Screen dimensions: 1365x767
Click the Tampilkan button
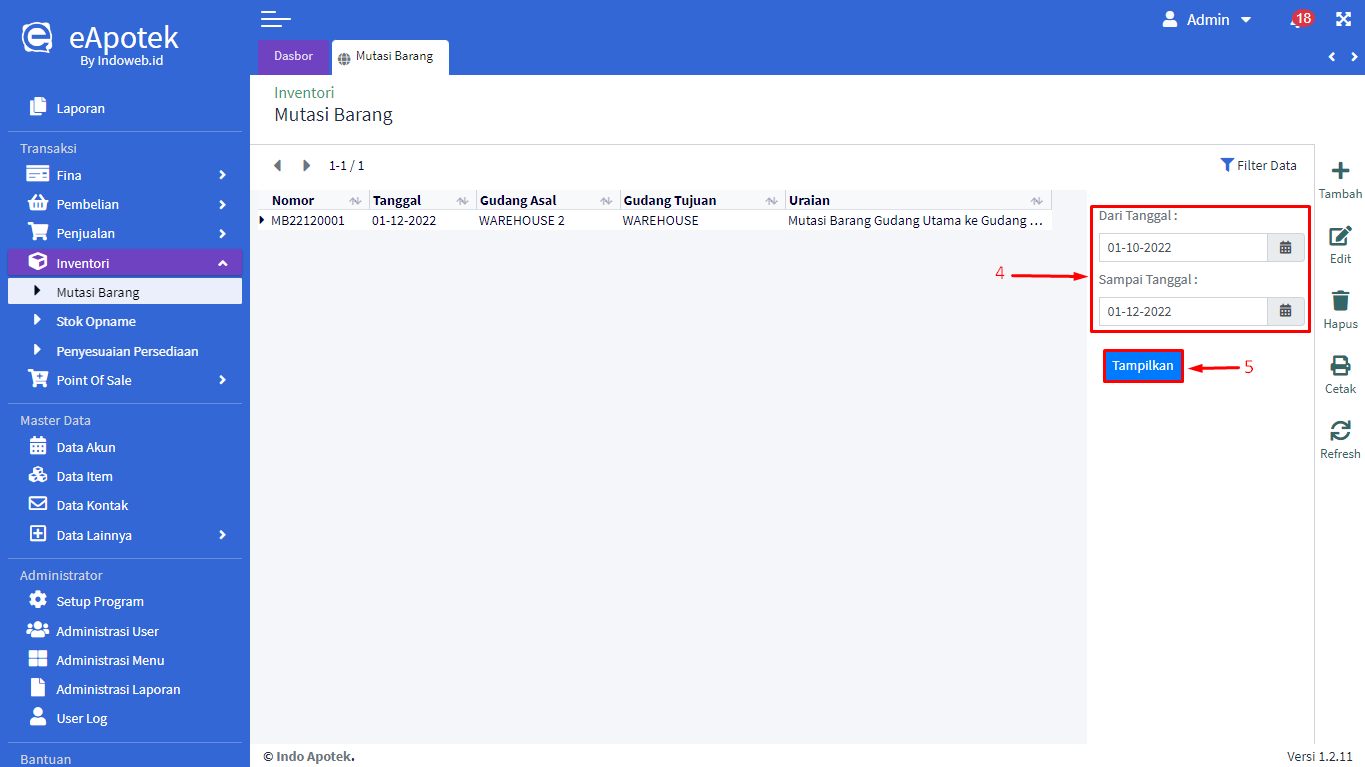point(1143,366)
